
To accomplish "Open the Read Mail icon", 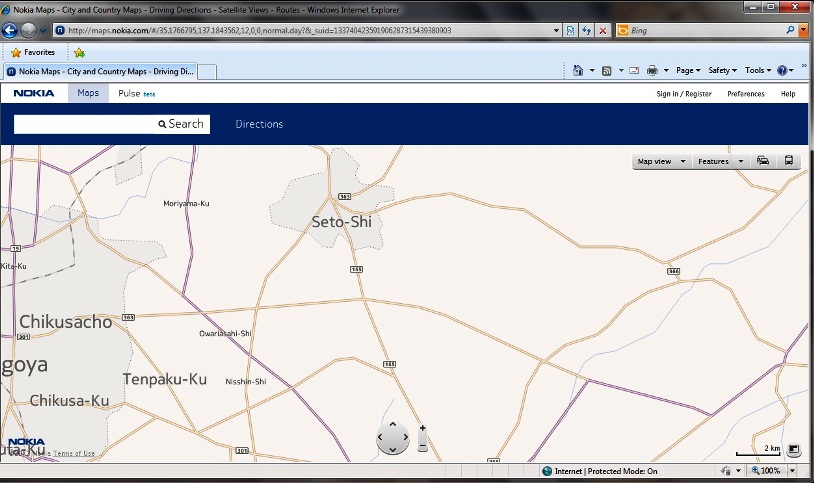I will pyautogui.click(x=634, y=71).
